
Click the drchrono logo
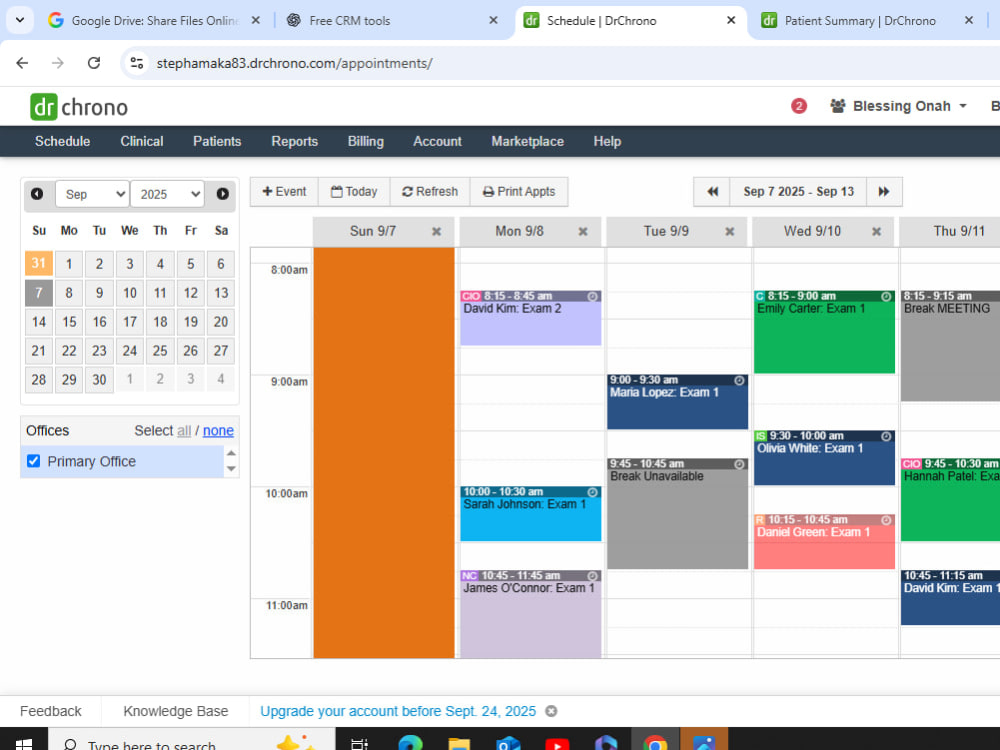click(x=79, y=107)
